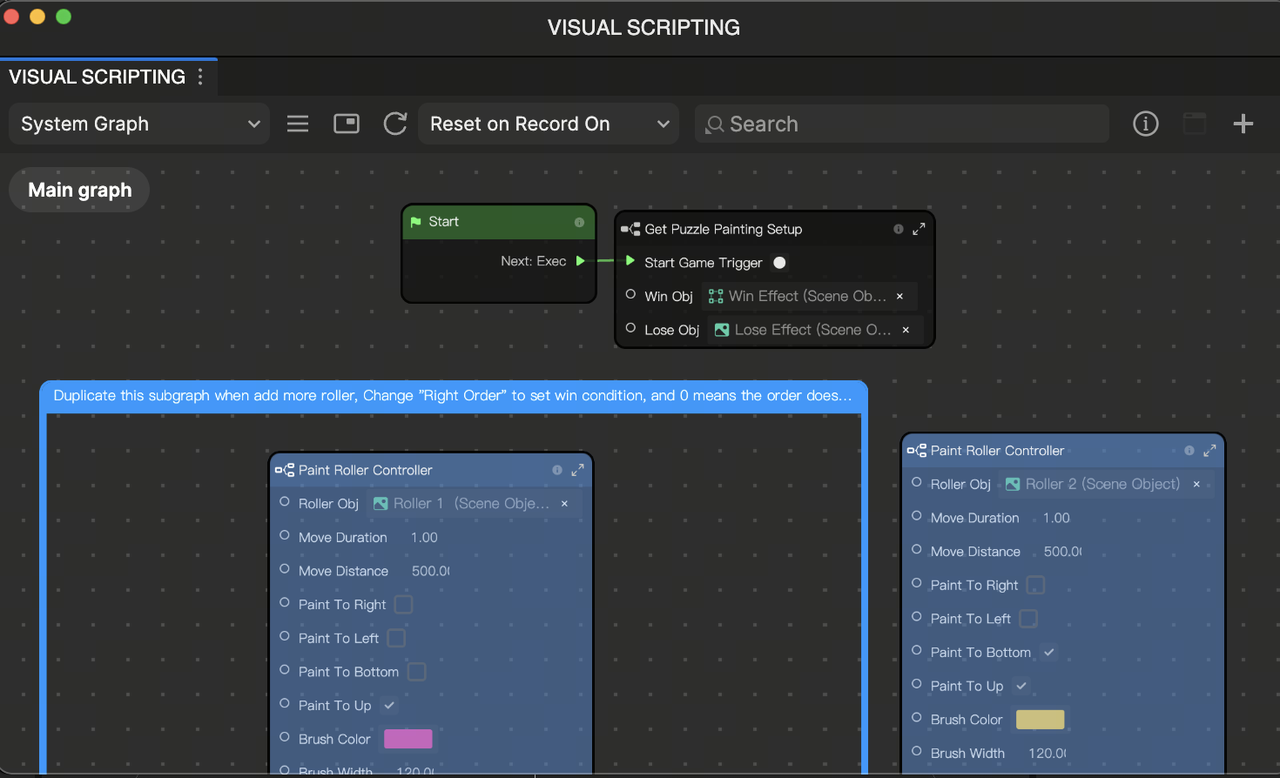The image size is (1280, 778).
Task: Edit Move Distance value on Roller 2
Action: pos(1063,552)
